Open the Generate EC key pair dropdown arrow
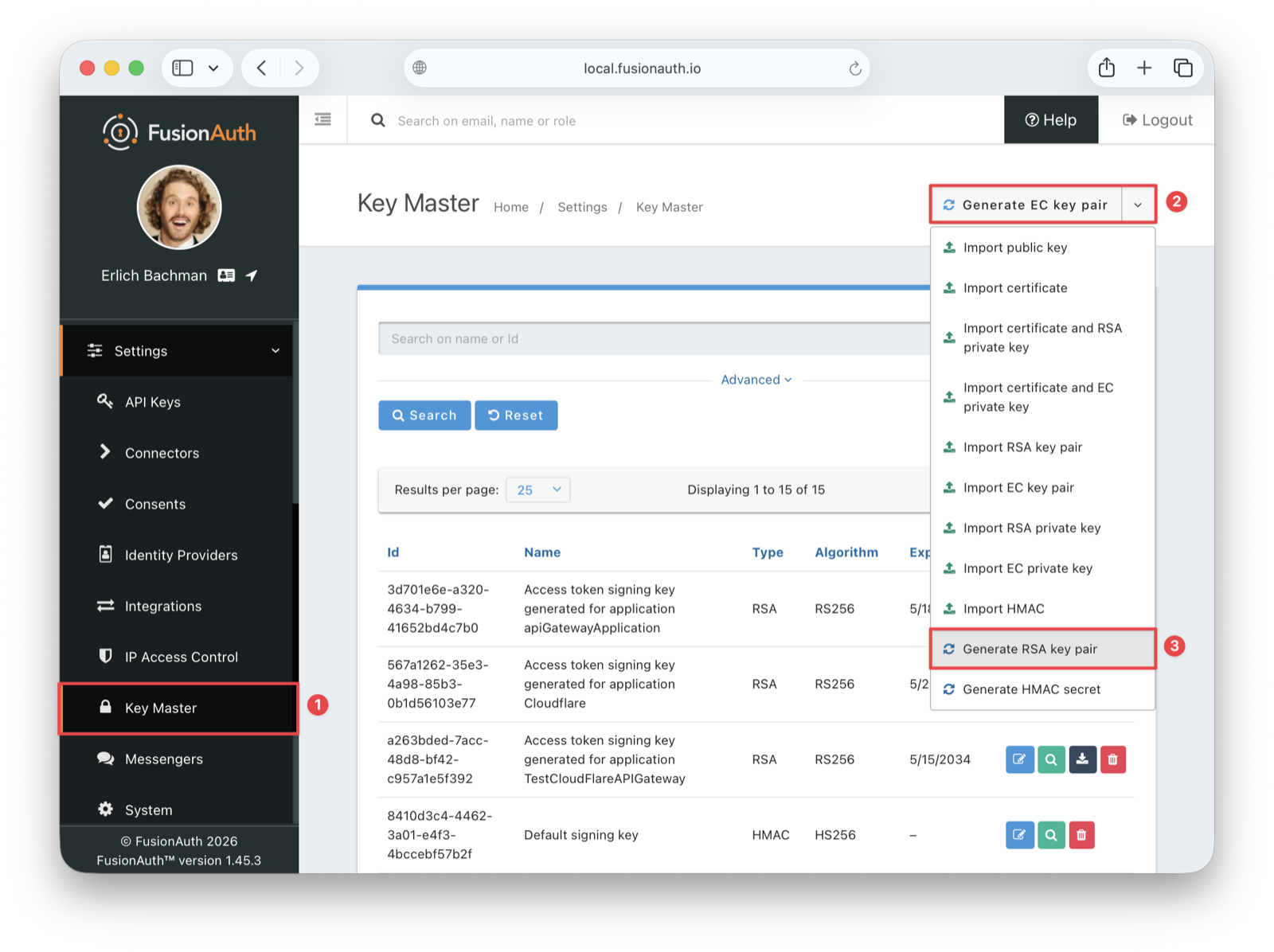Image resolution: width=1274 pixels, height=952 pixels. [1137, 205]
